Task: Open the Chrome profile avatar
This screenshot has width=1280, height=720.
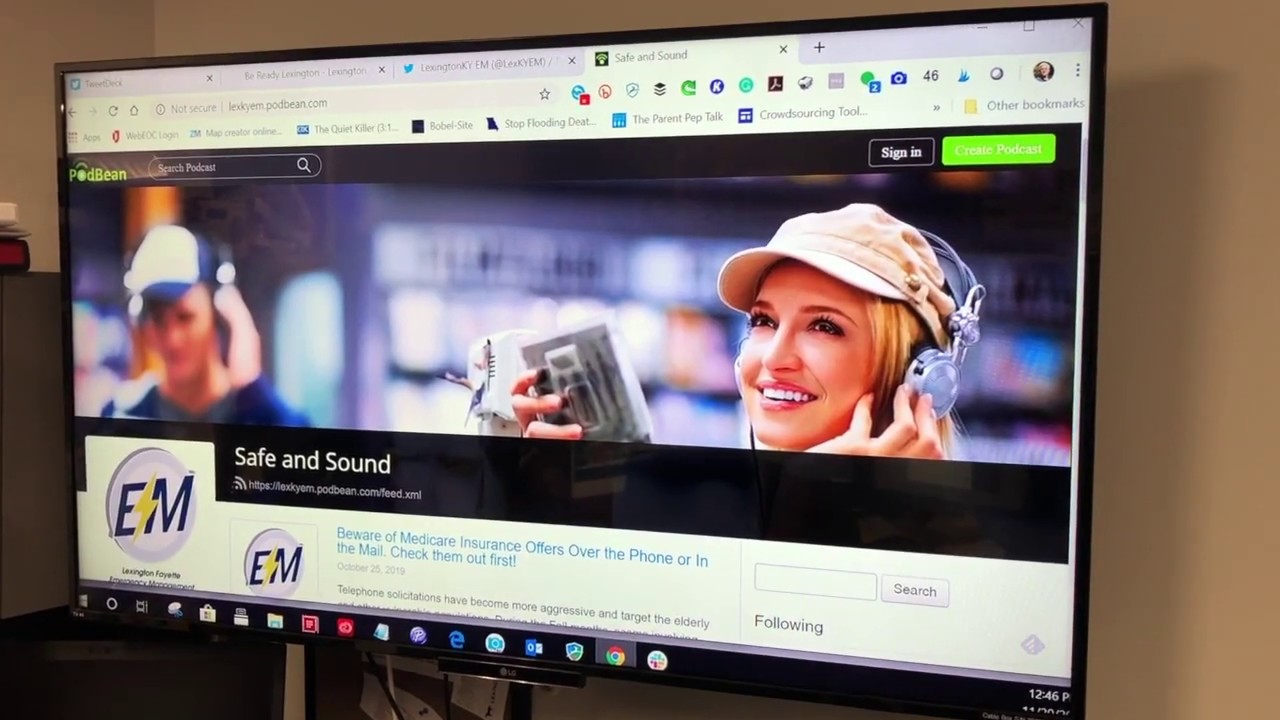Action: pyautogui.click(x=1042, y=72)
